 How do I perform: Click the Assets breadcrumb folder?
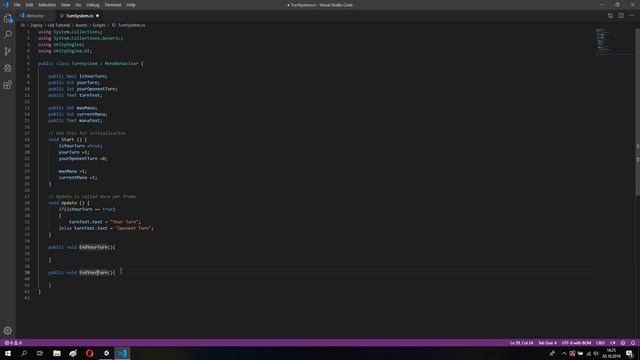click(81, 25)
